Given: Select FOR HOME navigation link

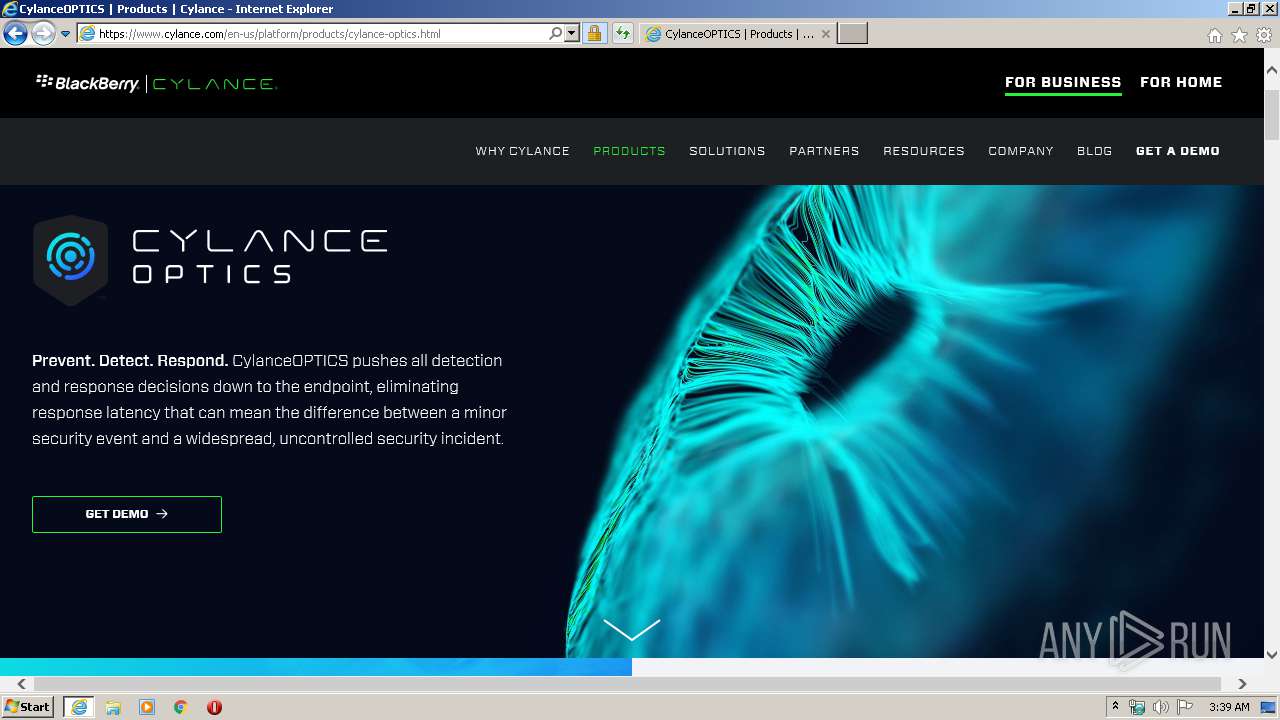Looking at the screenshot, I should click(x=1181, y=82).
